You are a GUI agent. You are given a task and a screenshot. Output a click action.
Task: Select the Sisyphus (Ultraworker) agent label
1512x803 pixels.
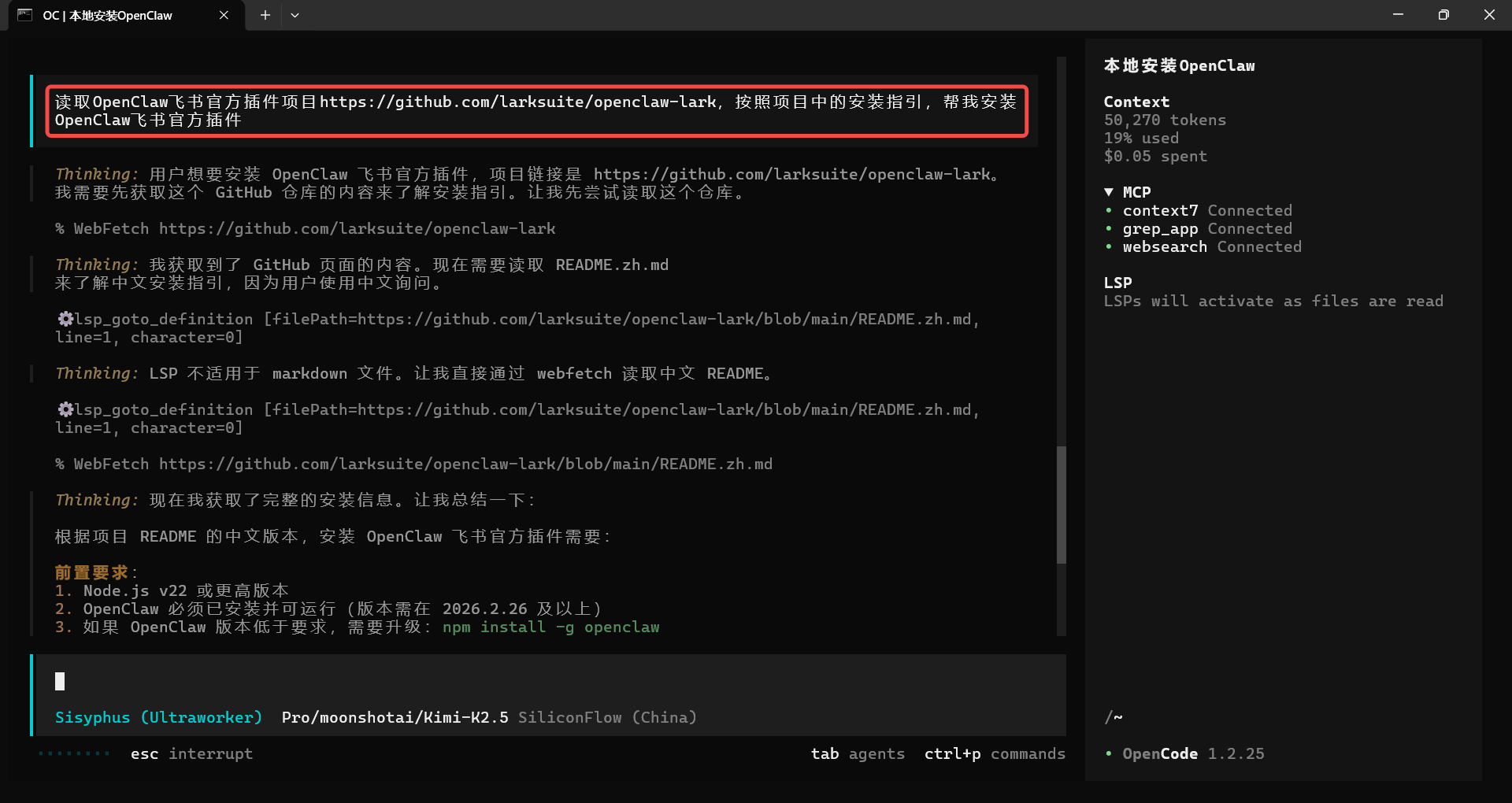tap(158, 717)
